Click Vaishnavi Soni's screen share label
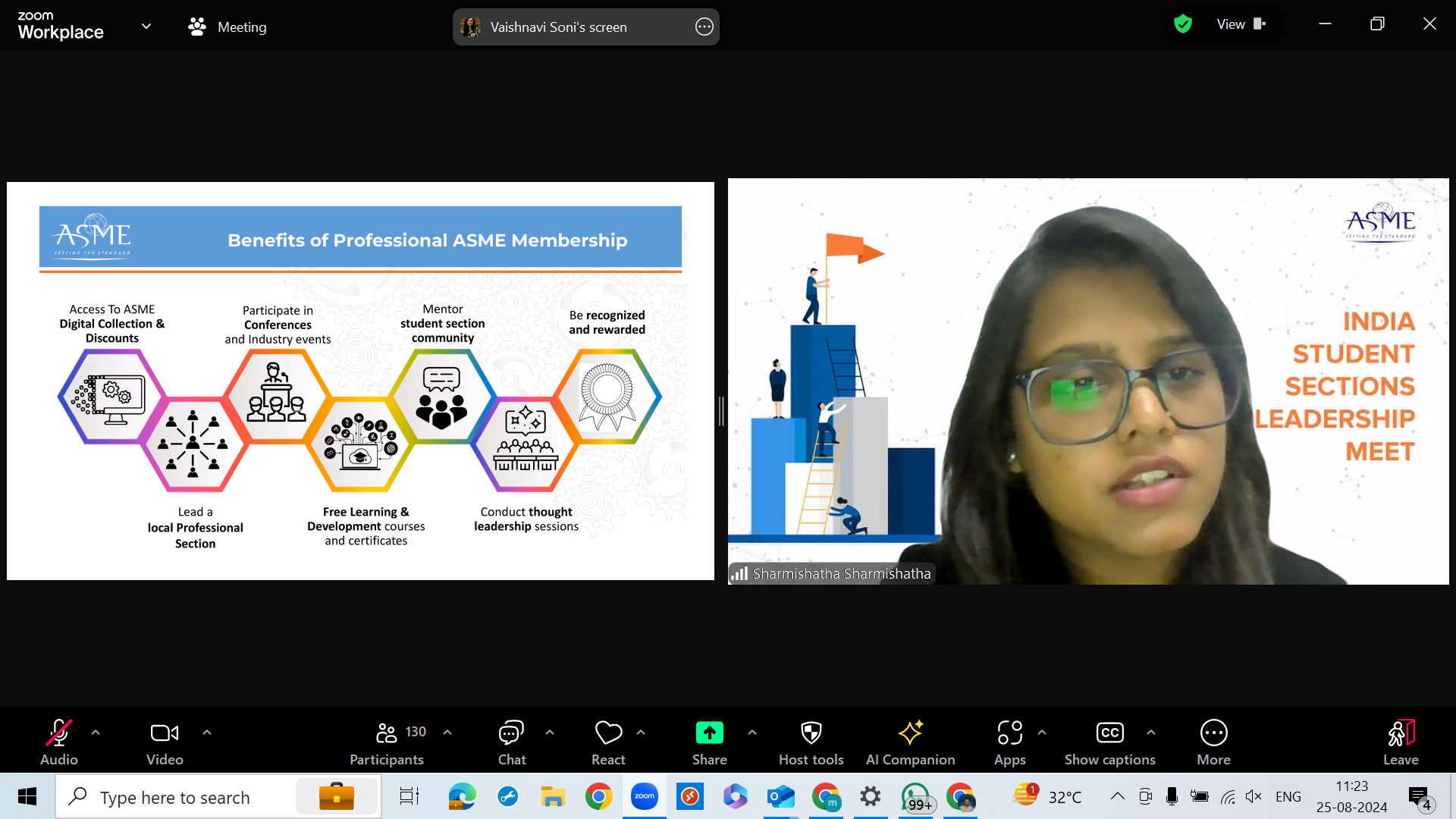Viewport: 1456px width, 819px height. click(559, 27)
